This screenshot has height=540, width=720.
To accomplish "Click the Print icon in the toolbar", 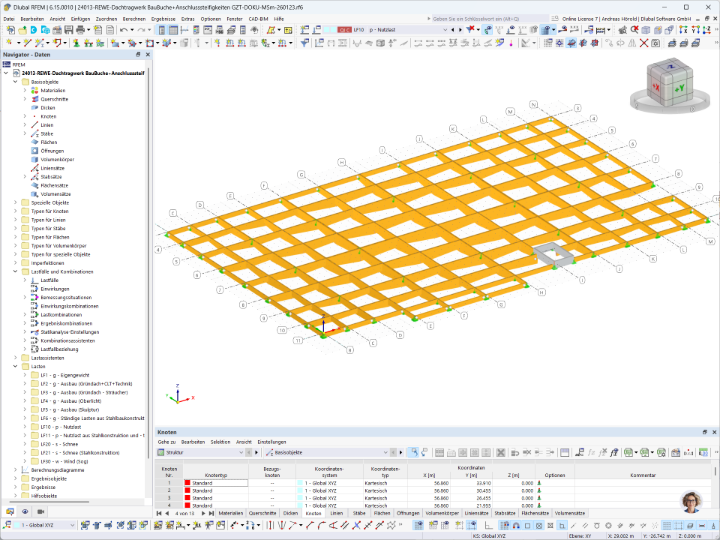I will (x=80, y=30).
